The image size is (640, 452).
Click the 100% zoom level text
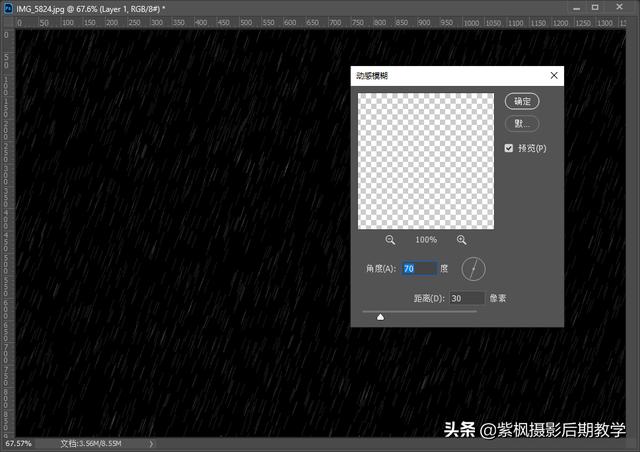426,240
